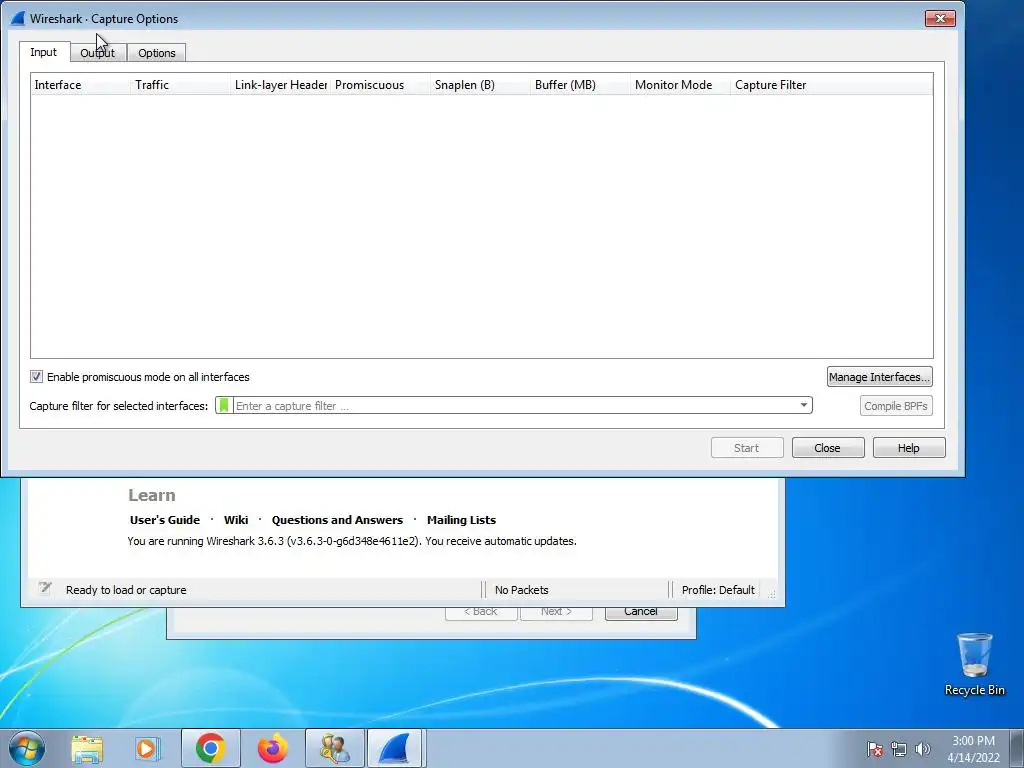Open Questions and Answers link
The height and width of the screenshot is (768, 1024).
tap(337, 520)
